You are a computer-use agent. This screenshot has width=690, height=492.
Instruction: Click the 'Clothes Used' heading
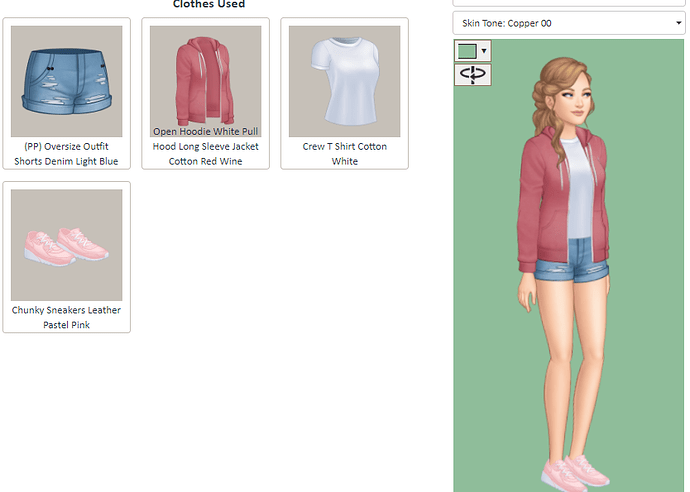tap(209, 4)
